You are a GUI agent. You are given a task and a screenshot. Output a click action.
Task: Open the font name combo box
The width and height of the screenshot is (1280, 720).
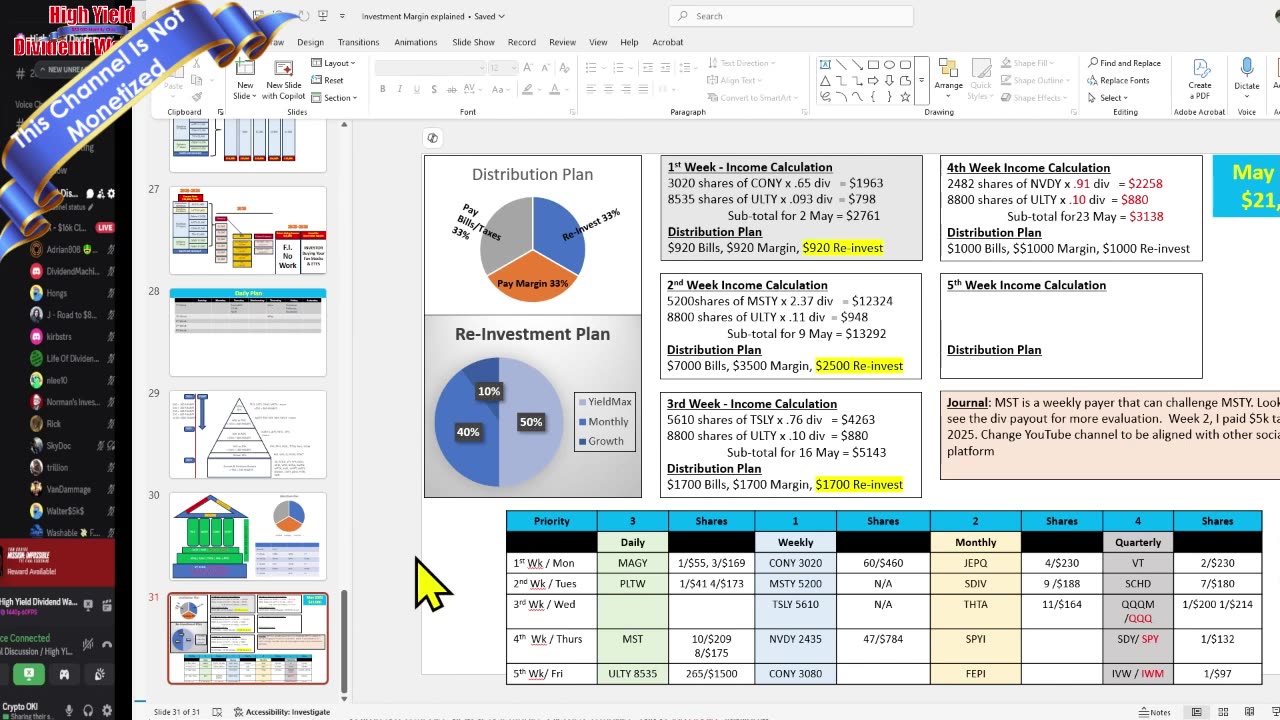point(428,68)
